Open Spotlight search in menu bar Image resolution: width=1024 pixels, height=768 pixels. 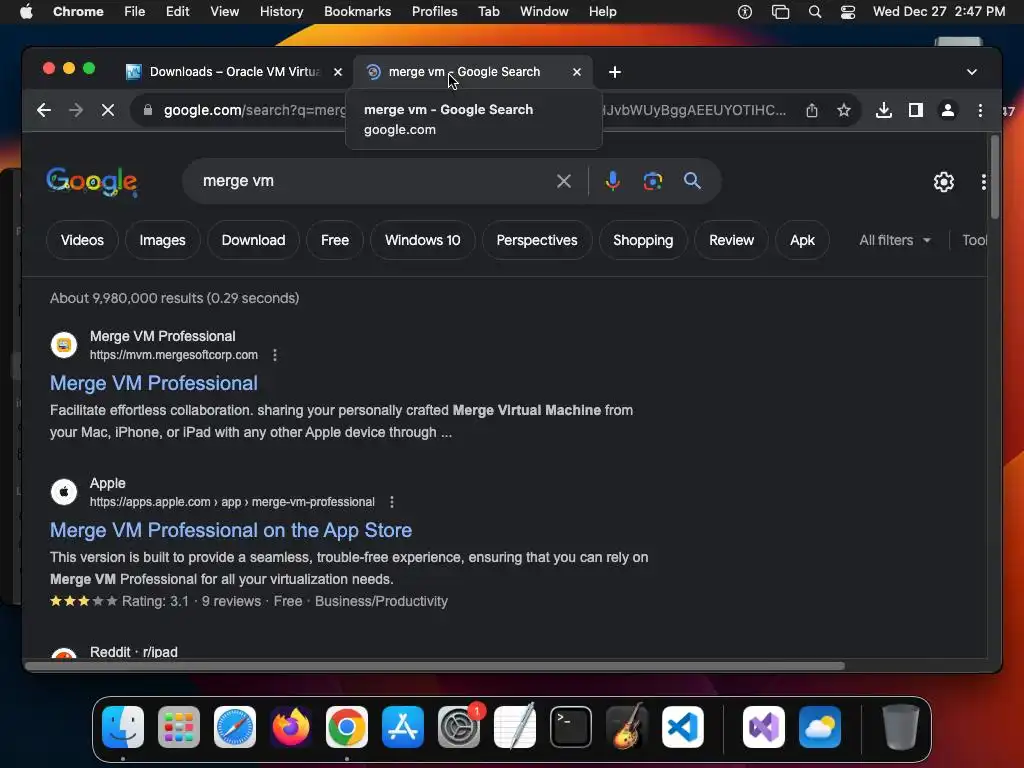click(x=814, y=12)
